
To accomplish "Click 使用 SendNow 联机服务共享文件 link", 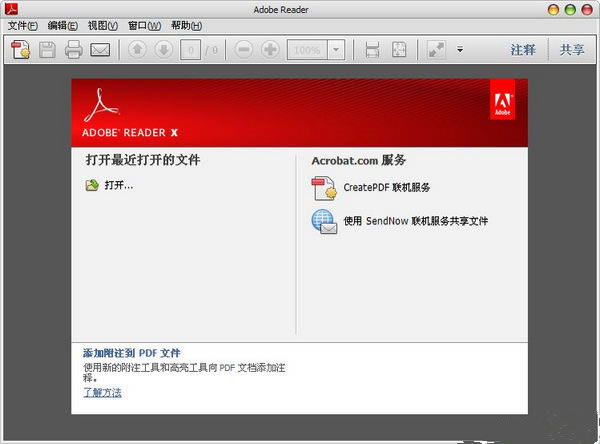I will pyautogui.click(x=416, y=221).
